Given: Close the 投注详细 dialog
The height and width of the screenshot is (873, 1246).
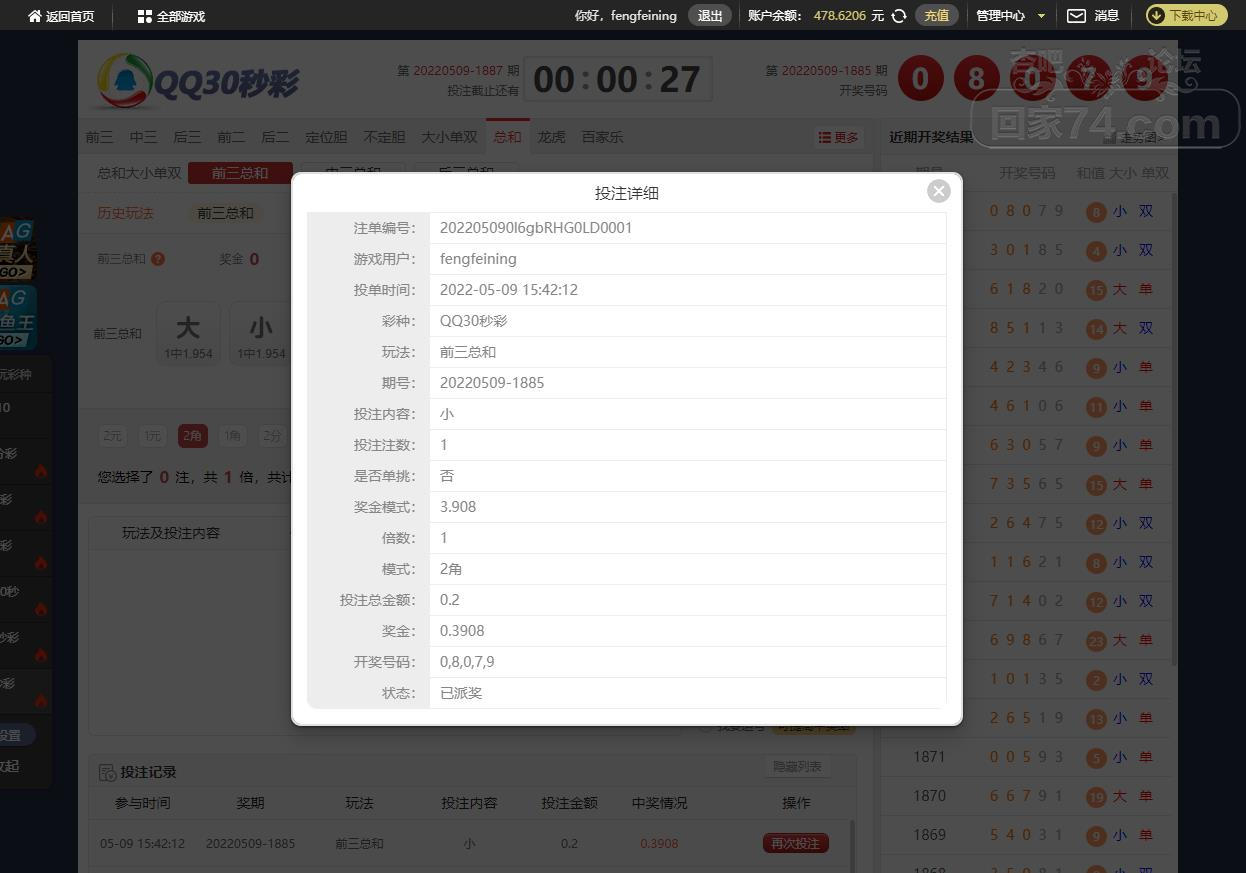Looking at the screenshot, I should (x=938, y=191).
